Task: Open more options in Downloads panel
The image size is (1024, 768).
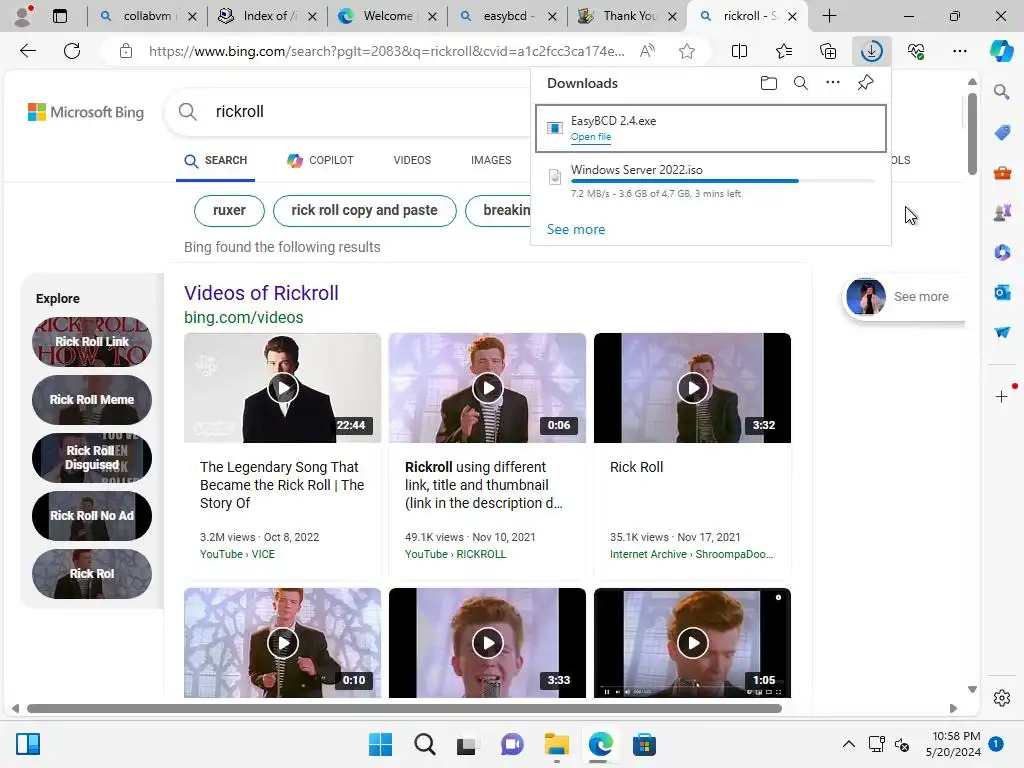Action: tap(833, 83)
